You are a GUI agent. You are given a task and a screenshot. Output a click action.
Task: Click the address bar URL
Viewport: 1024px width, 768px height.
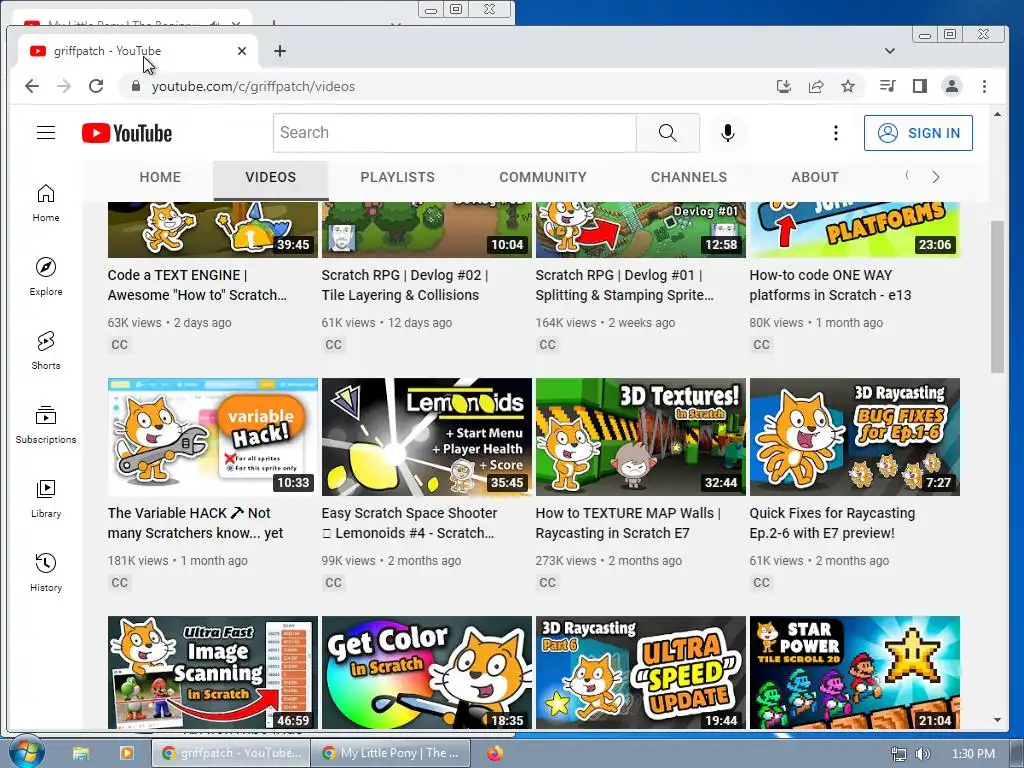point(253,86)
